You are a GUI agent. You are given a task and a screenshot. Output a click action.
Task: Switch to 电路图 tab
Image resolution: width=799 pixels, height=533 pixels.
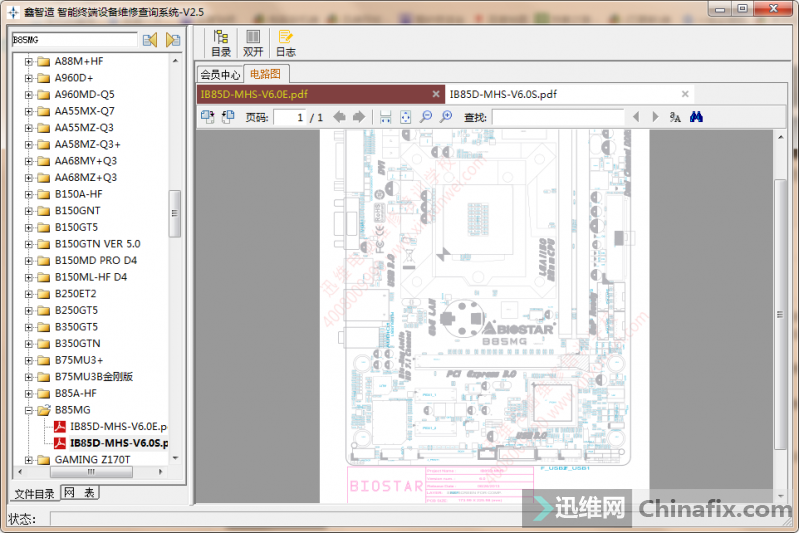pyautogui.click(x=265, y=74)
